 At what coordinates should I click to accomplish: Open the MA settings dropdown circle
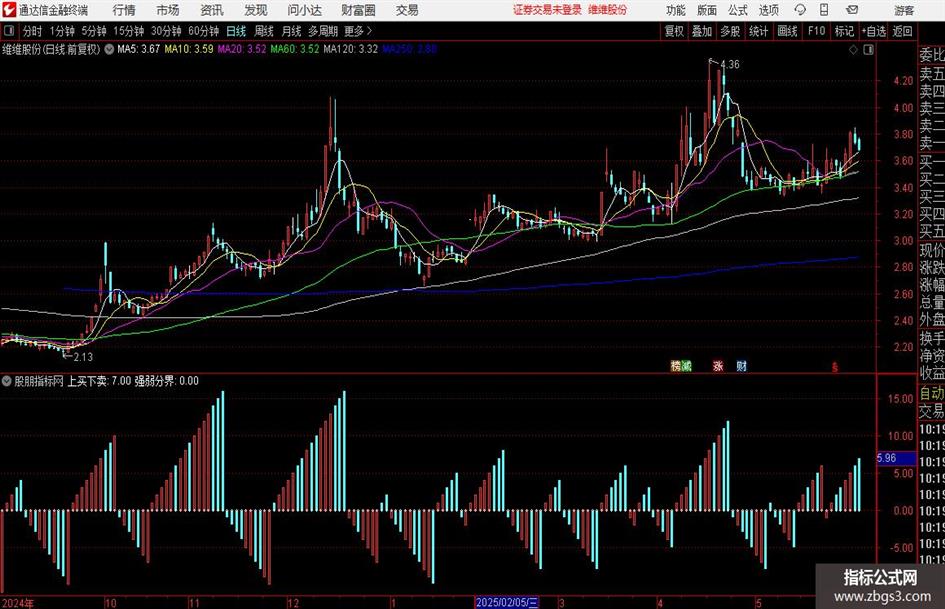coord(109,49)
